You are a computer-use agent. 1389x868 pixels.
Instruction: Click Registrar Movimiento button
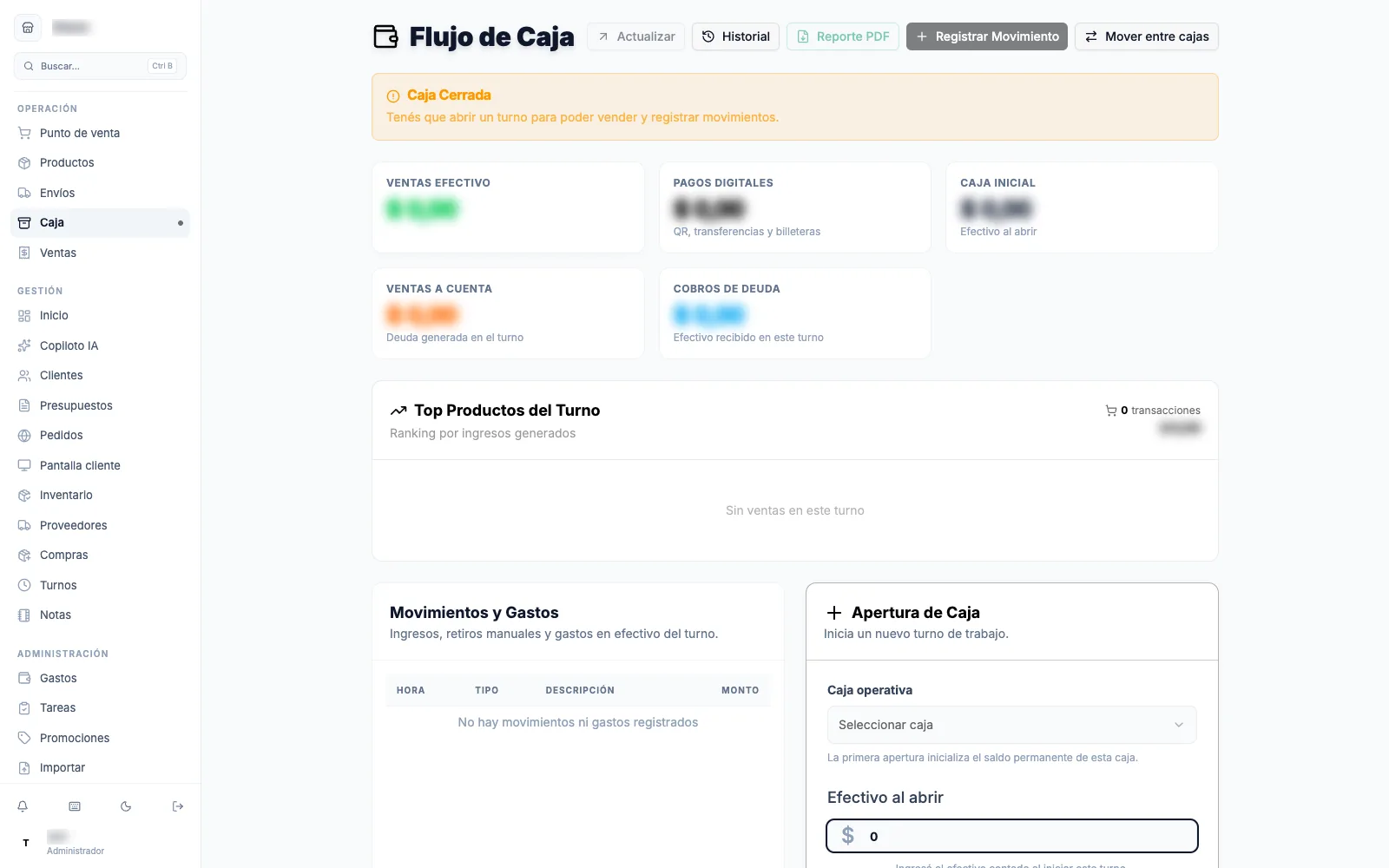987,36
